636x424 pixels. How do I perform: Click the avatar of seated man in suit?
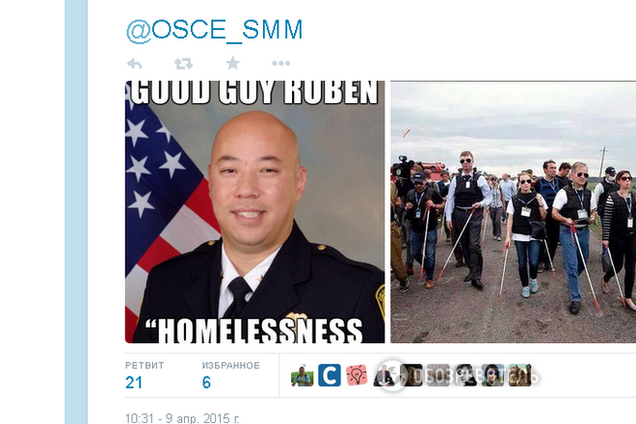click(x=384, y=375)
